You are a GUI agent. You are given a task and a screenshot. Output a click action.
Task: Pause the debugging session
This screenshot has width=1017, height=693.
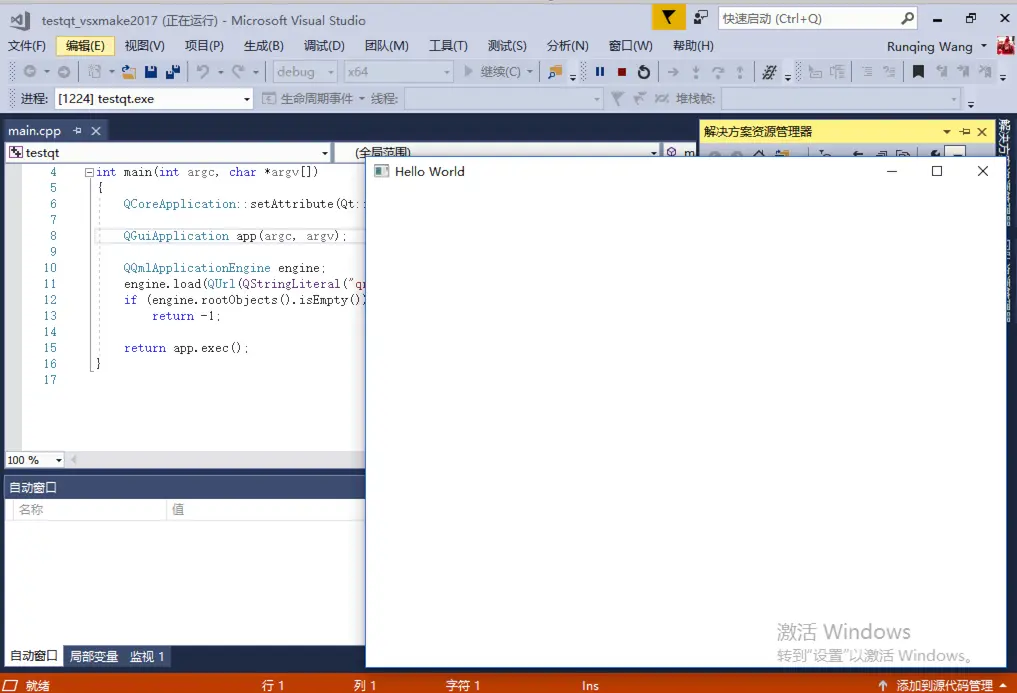(x=600, y=72)
